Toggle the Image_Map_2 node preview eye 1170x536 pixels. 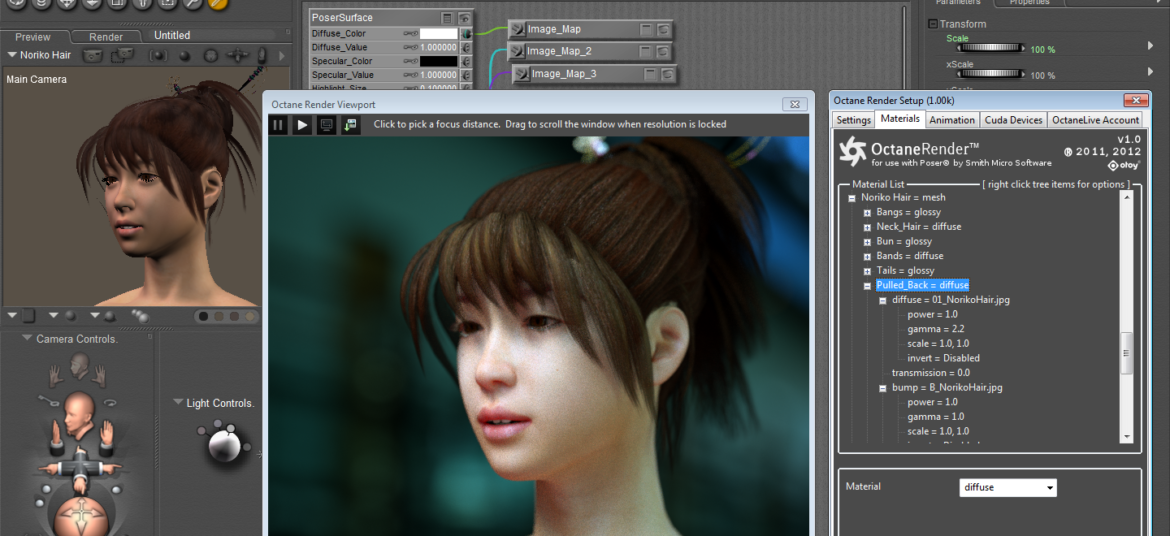pyautogui.click(x=663, y=52)
